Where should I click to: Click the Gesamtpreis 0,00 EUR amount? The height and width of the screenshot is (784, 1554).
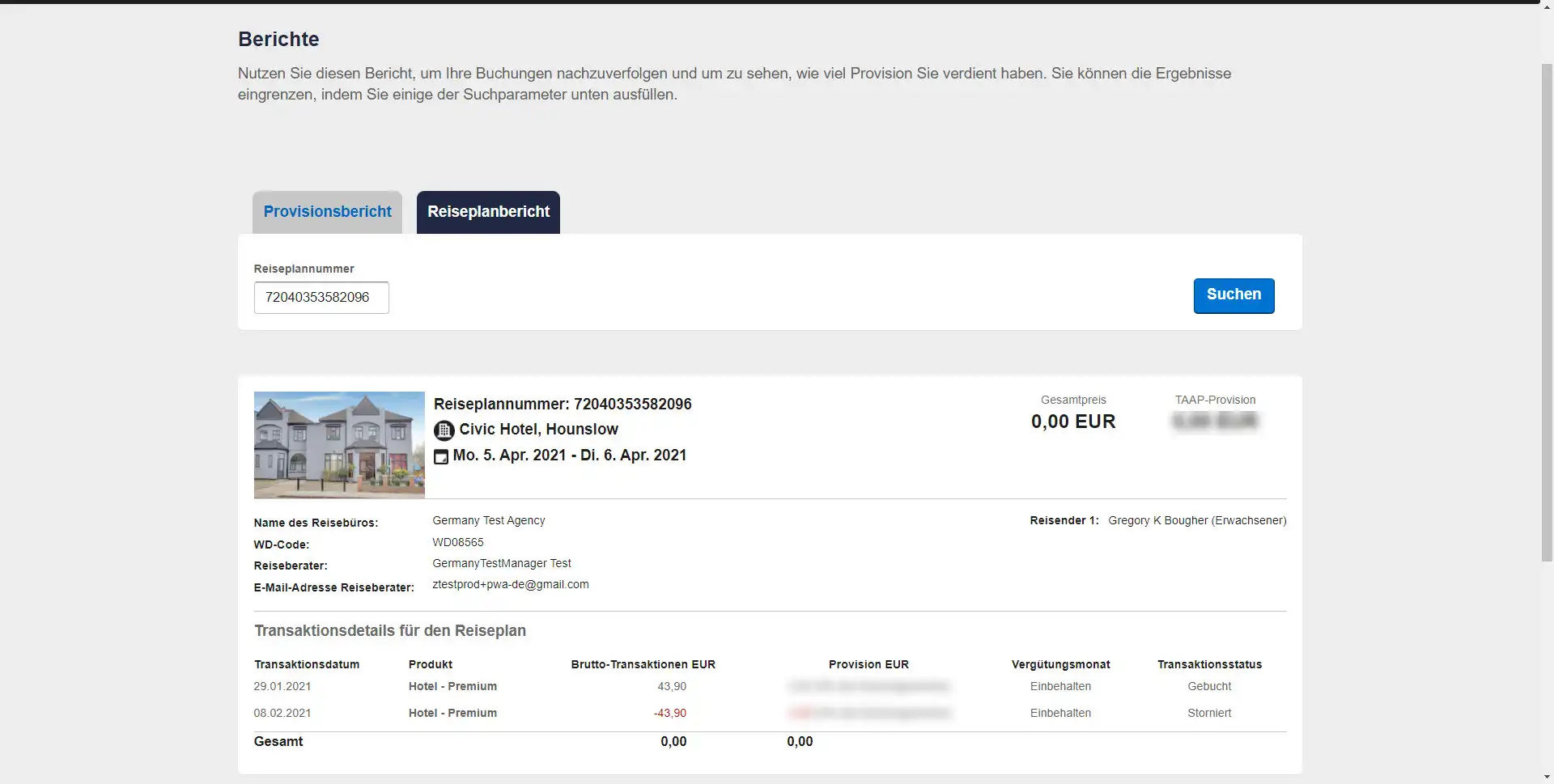click(x=1073, y=422)
